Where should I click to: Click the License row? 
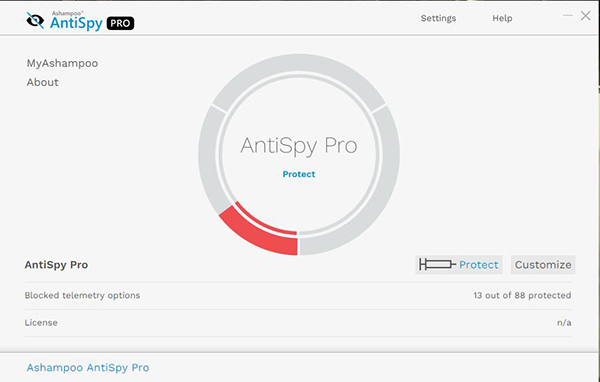click(298, 323)
